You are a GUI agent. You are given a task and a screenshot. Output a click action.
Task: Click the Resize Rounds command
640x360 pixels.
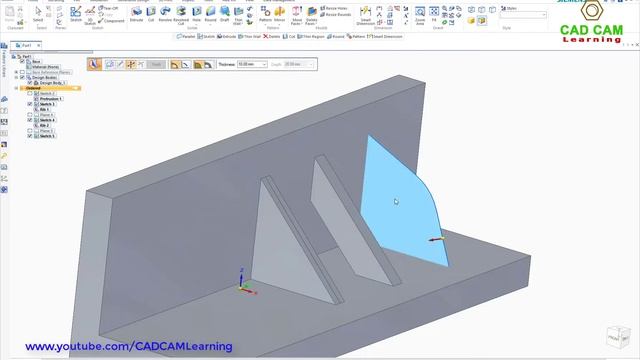[336, 14]
